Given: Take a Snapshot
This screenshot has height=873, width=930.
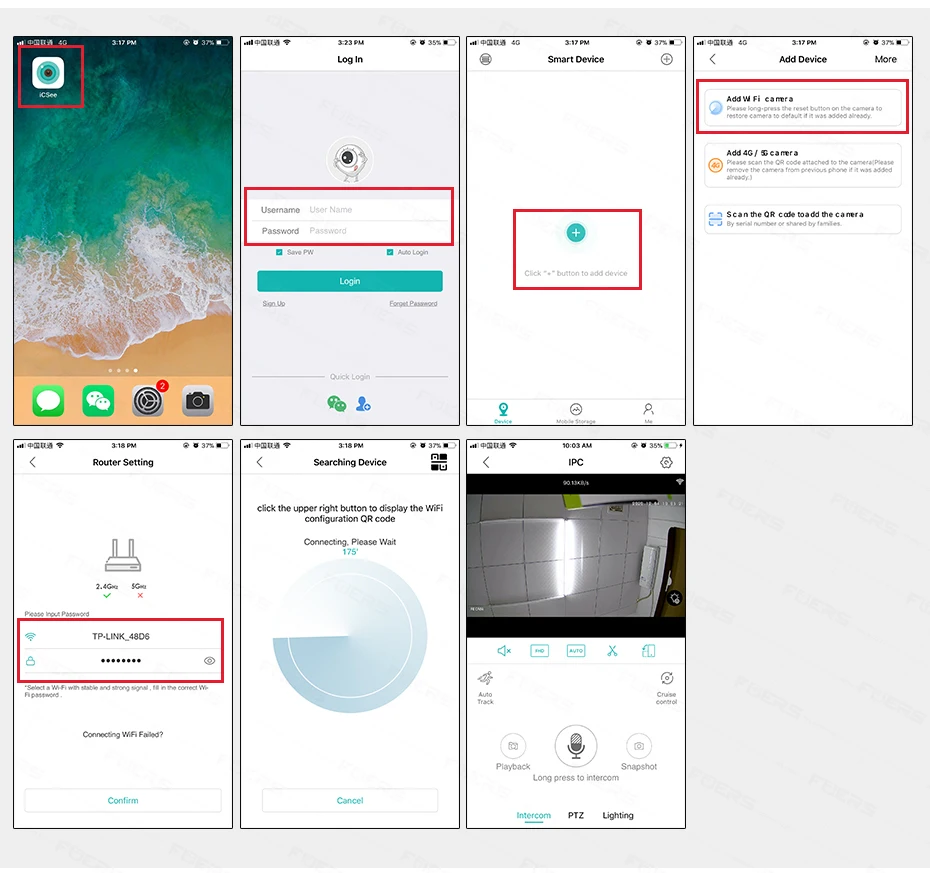Looking at the screenshot, I should 639,752.
